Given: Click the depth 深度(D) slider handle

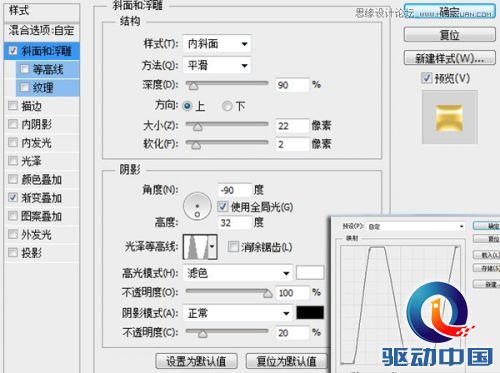Looking at the screenshot, I should click(x=193, y=86).
